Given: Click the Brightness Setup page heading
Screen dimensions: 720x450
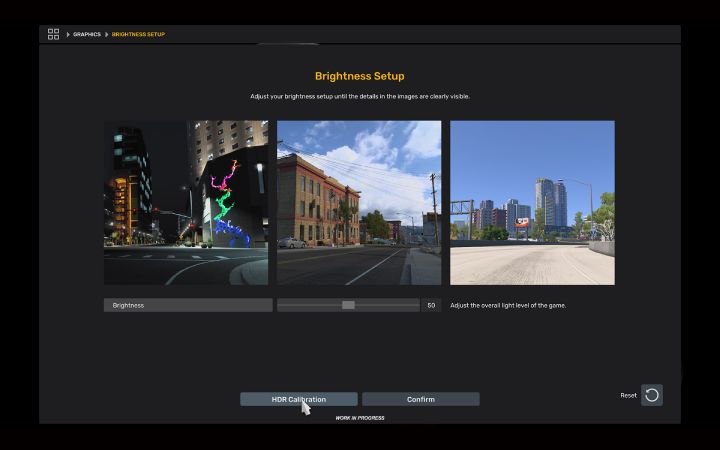Looking at the screenshot, I should tap(359, 76).
